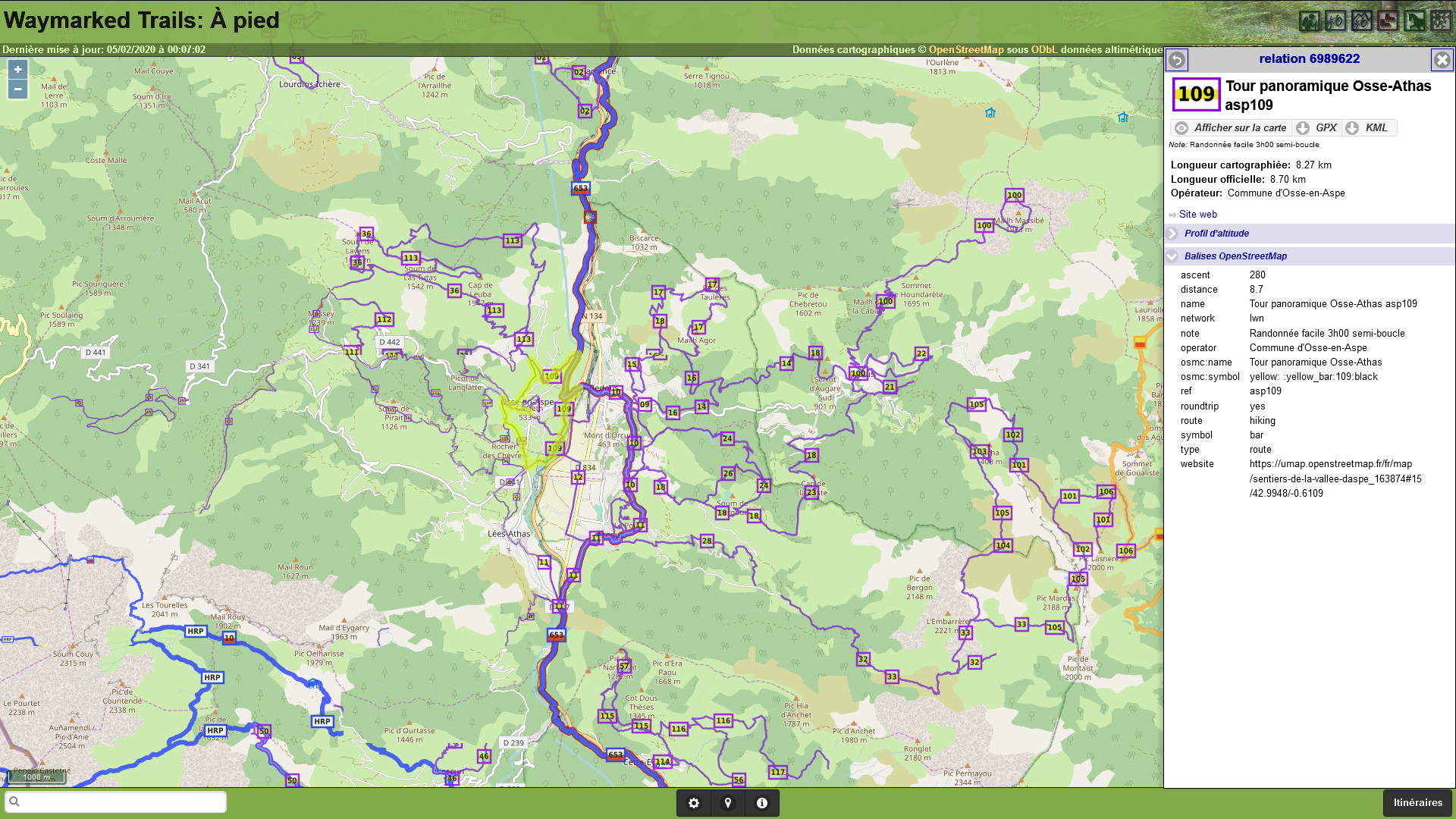Open the winter sports (snowflake) map
The height and width of the screenshot is (819, 1456).
pos(1441,20)
